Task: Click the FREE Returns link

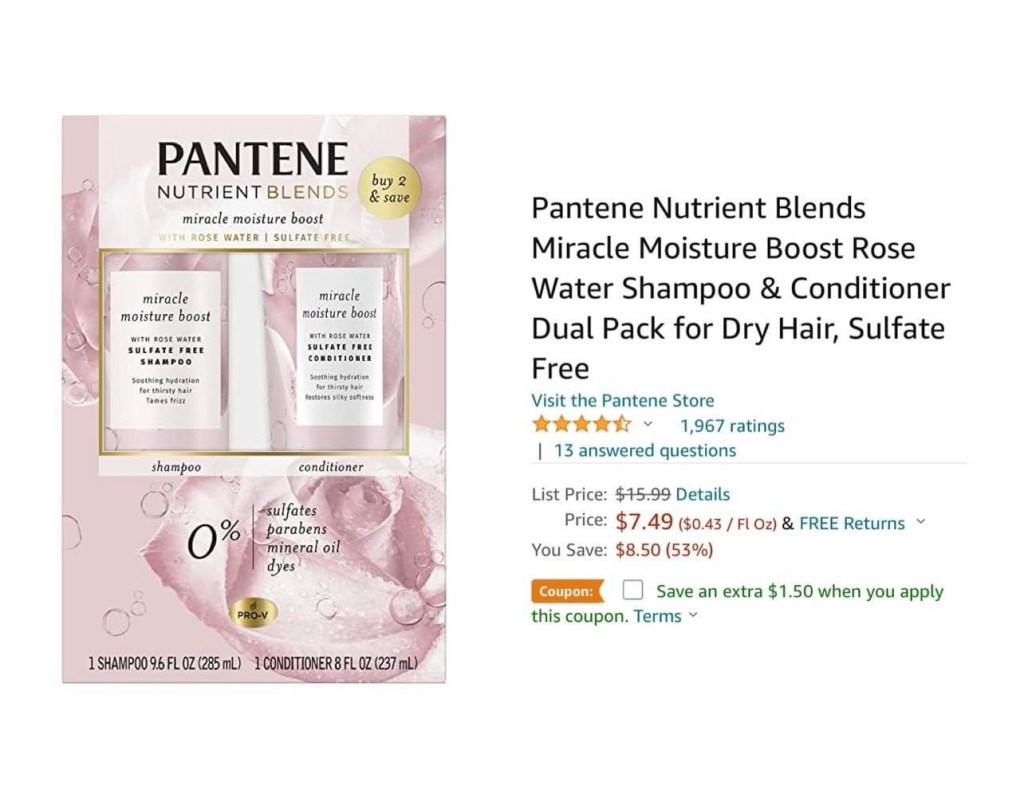Action: pos(852,523)
